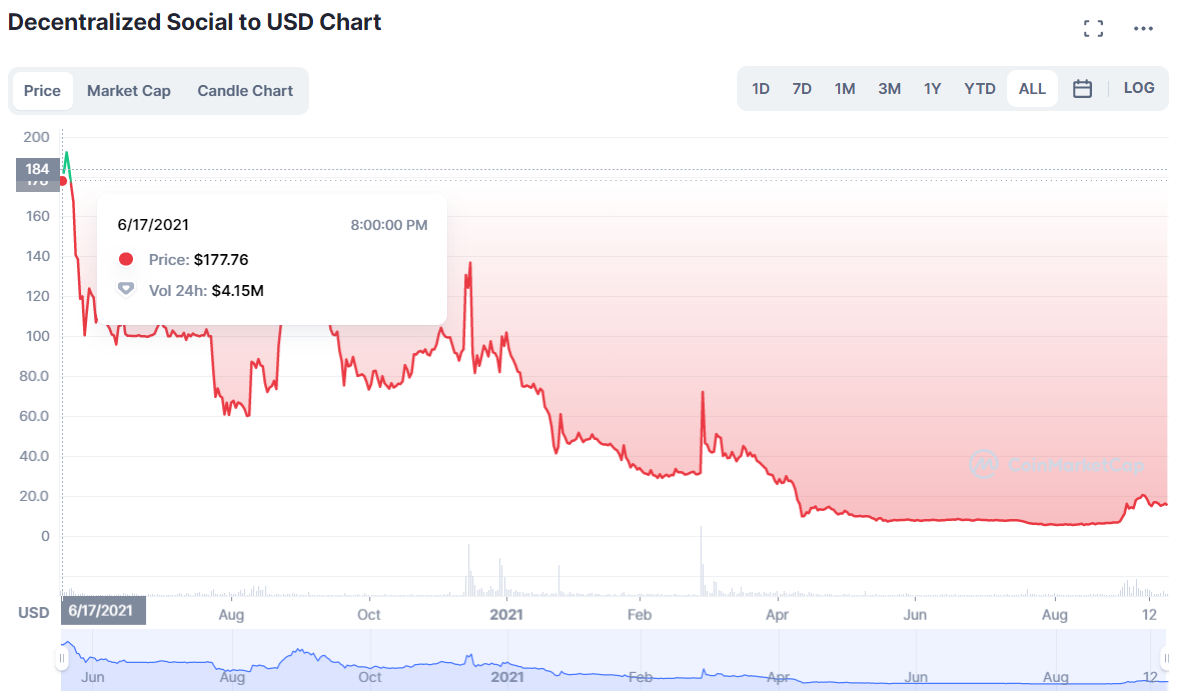Click the 2021 label on main x-axis
The image size is (1183, 697).
pyautogui.click(x=506, y=615)
